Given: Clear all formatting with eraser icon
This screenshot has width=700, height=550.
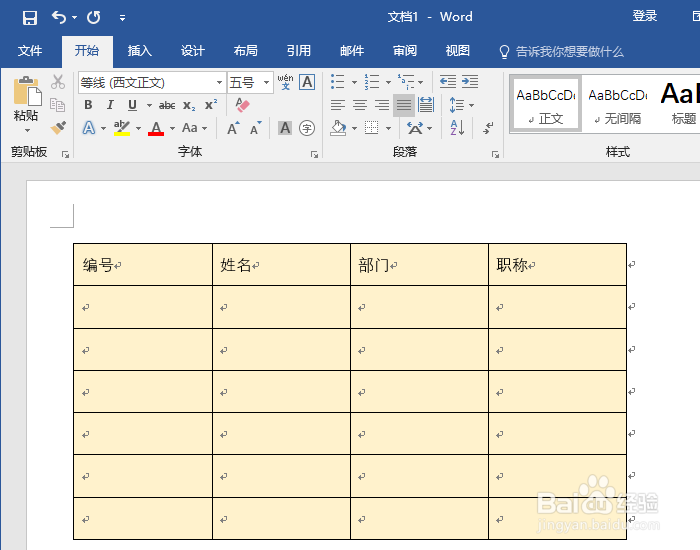Looking at the screenshot, I should click(242, 105).
